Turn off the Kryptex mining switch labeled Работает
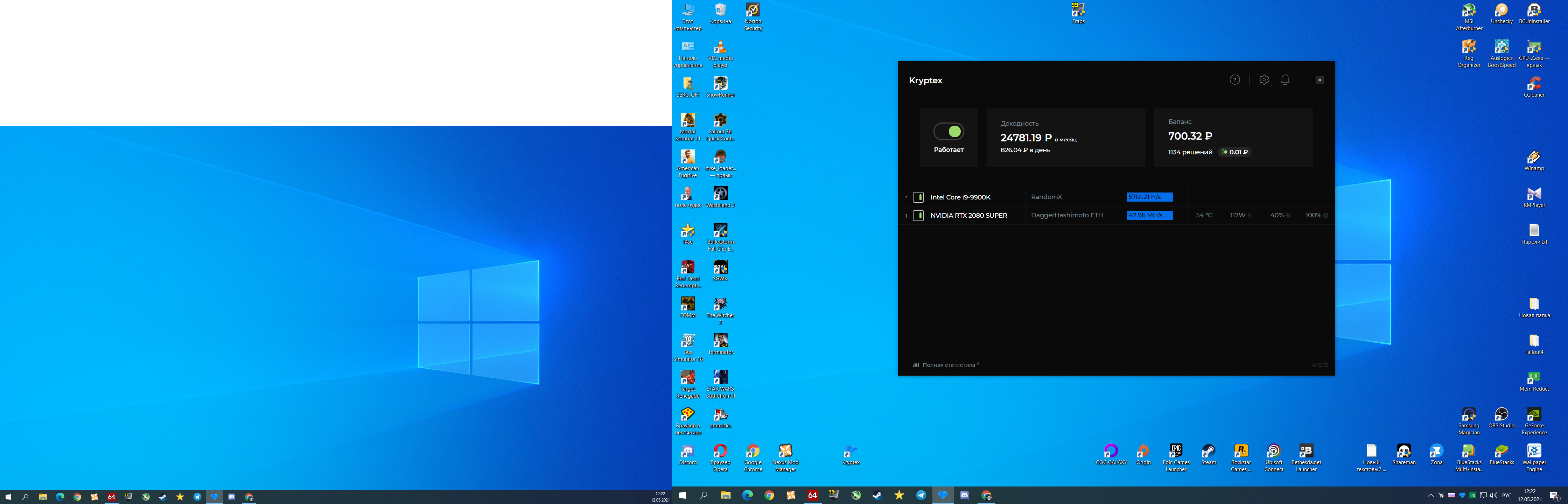 (x=948, y=132)
